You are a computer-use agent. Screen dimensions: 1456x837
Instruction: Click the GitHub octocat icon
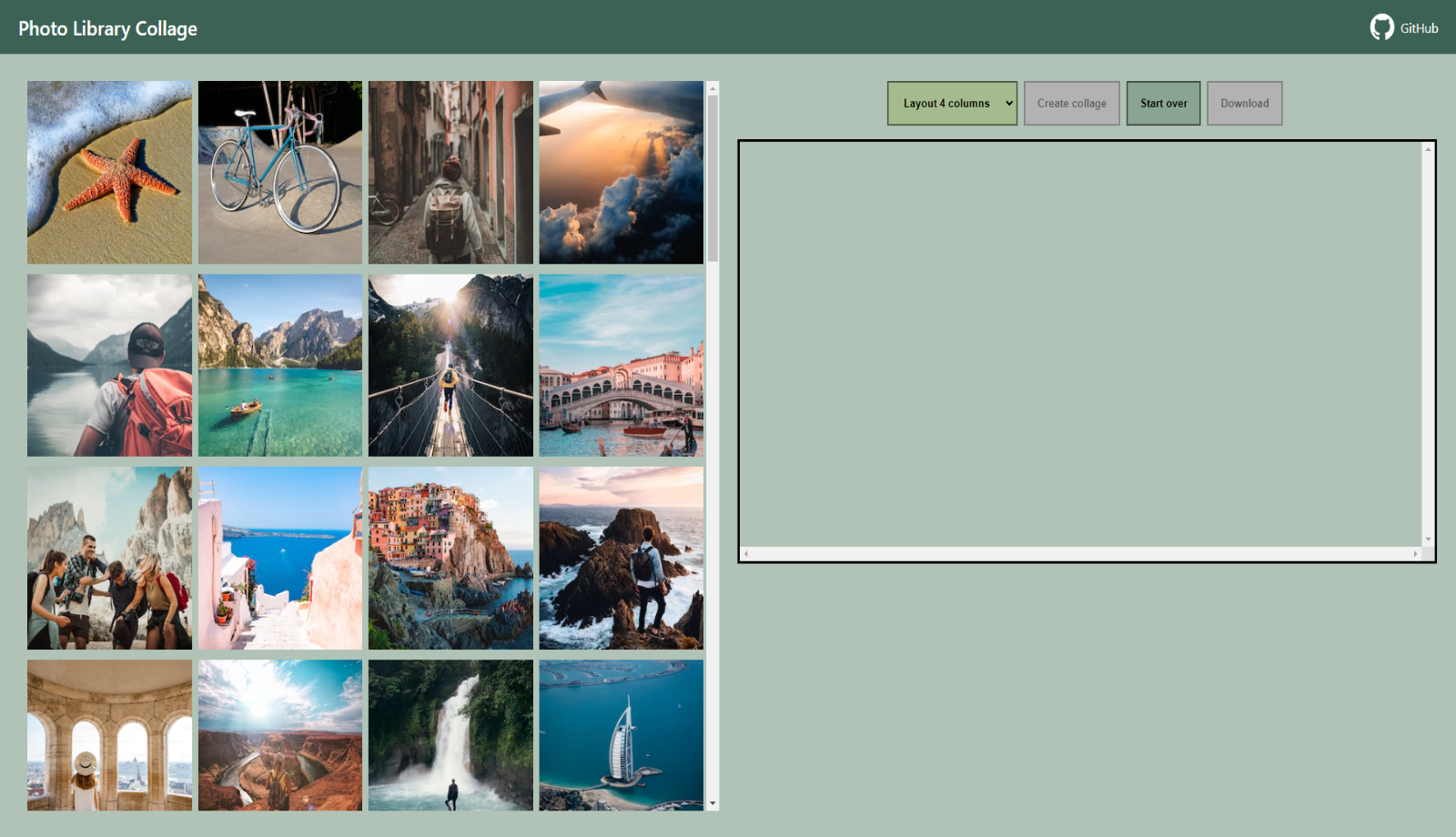click(1381, 27)
